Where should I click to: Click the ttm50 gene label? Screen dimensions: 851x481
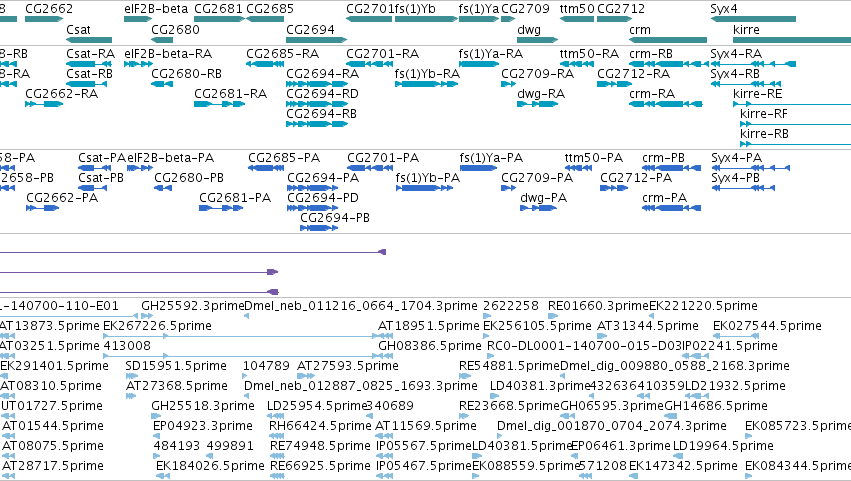pos(577,9)
